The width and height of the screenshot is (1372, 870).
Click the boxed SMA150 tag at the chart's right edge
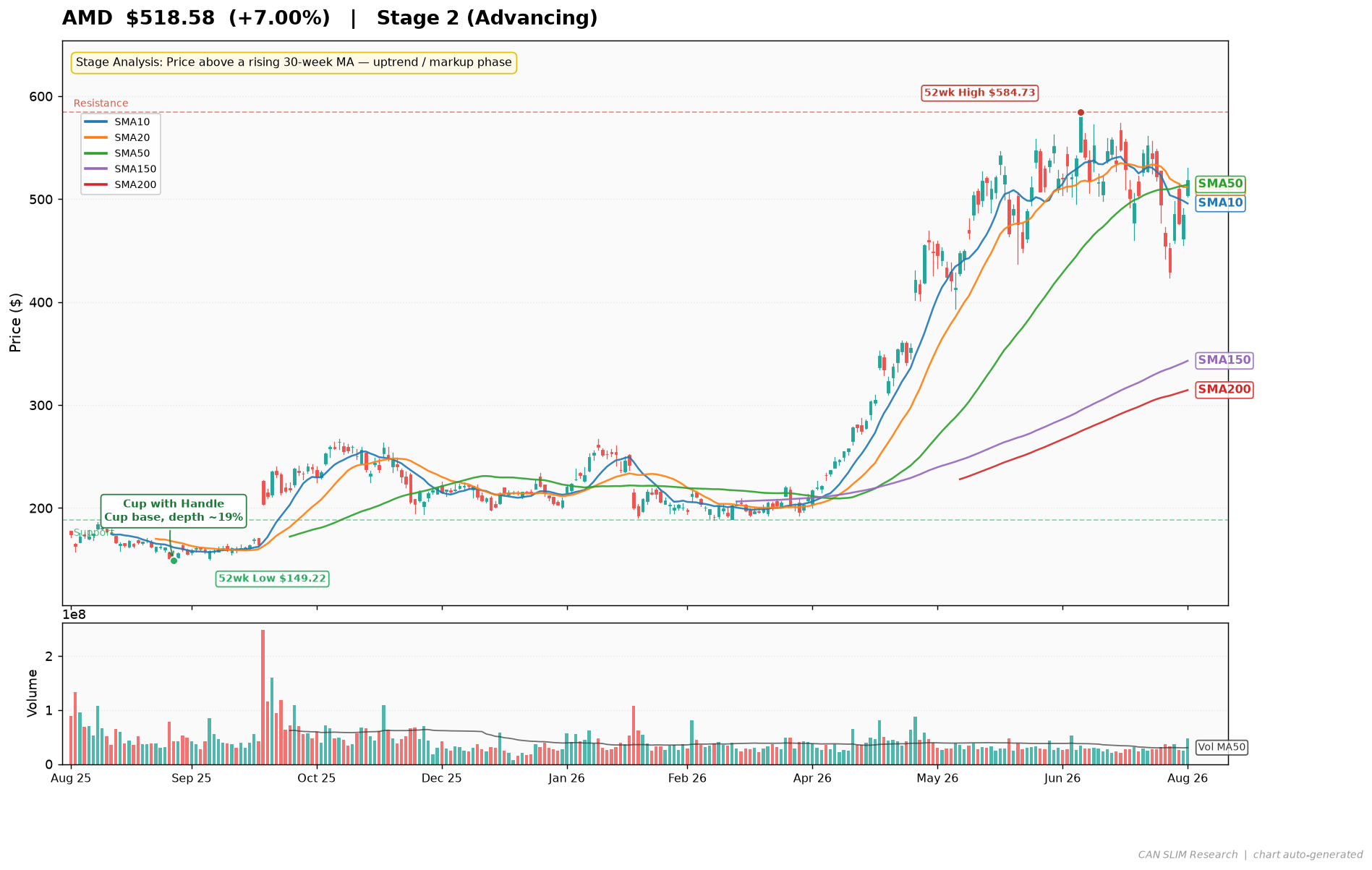coord(1224,360)
